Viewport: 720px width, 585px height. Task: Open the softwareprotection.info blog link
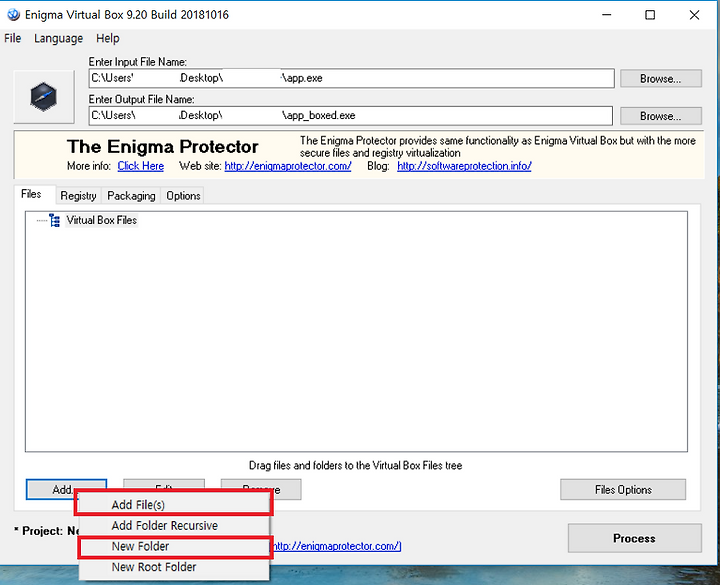464,166
